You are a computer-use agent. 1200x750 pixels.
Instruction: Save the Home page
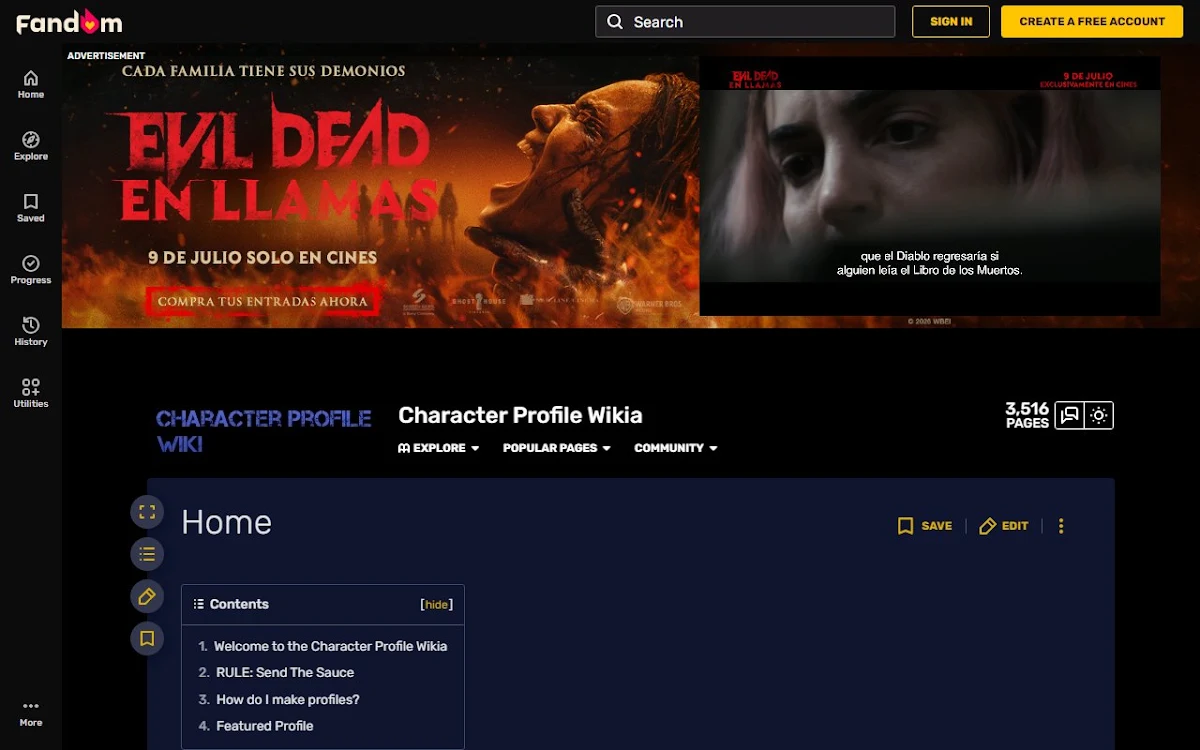pos(925,526)
